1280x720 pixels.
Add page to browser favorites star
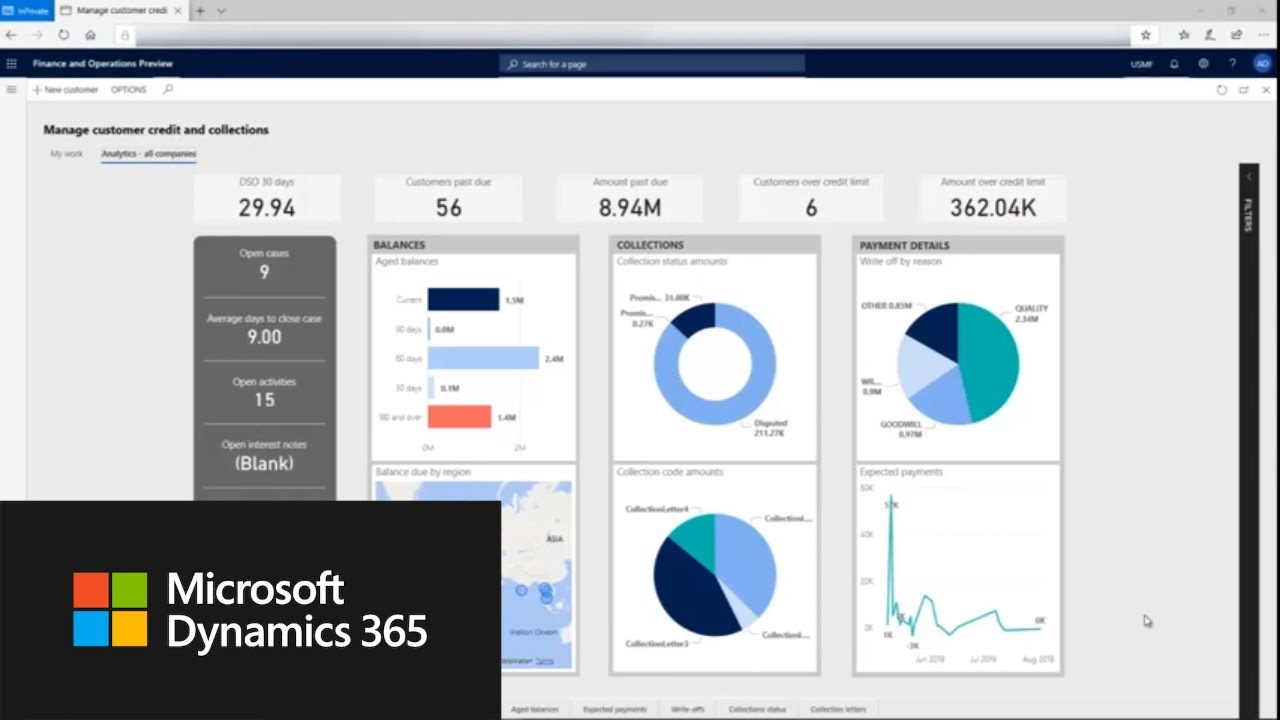pyautogui.click(x=1146, y=35)
